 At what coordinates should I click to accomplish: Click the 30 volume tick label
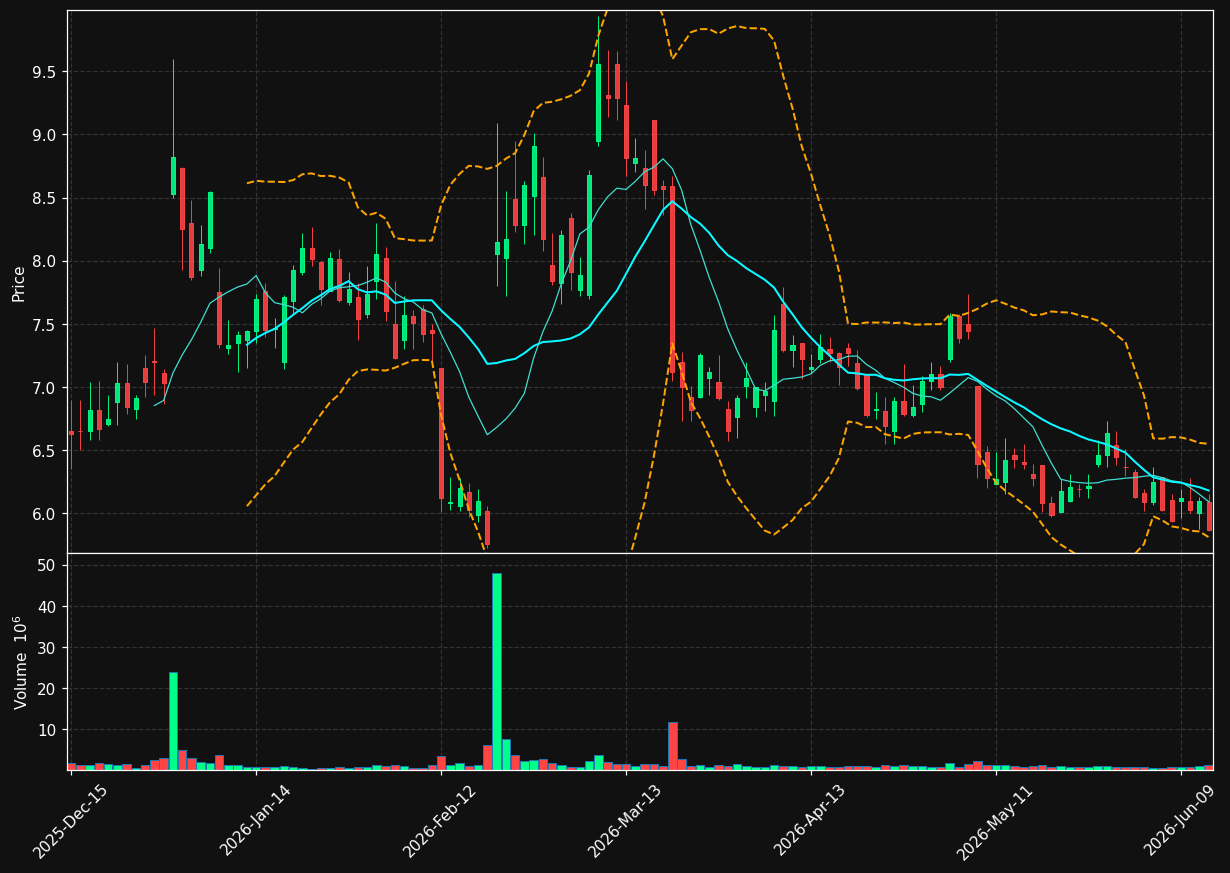pos(49,647)
